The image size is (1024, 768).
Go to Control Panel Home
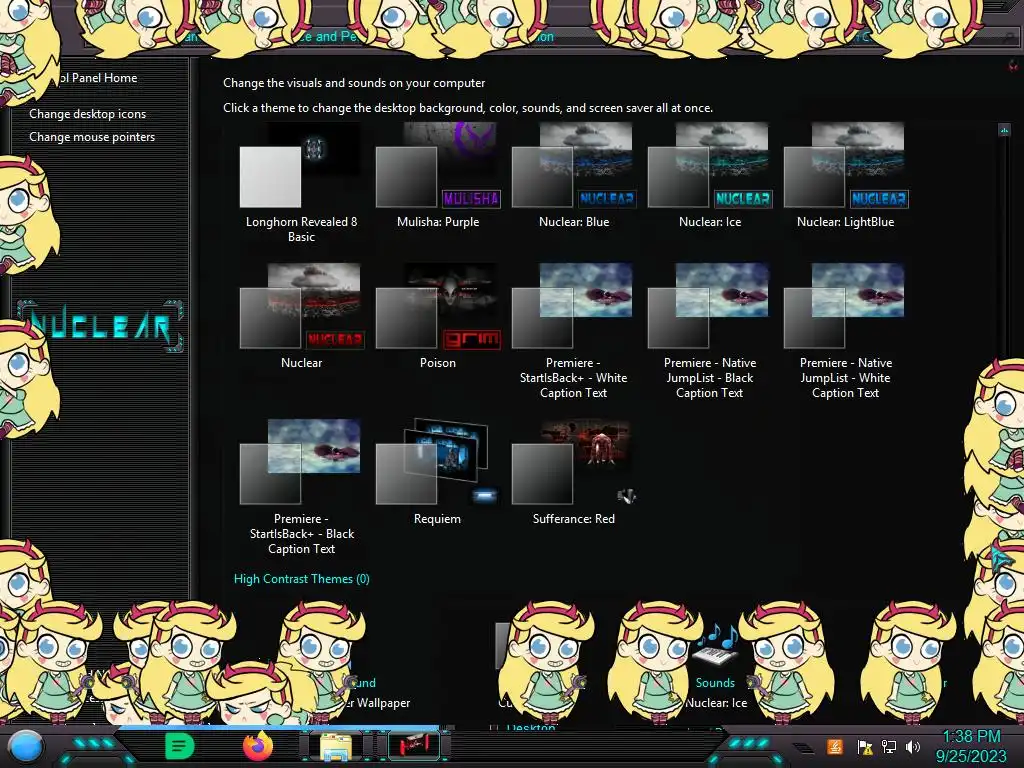tap(98, 78)
